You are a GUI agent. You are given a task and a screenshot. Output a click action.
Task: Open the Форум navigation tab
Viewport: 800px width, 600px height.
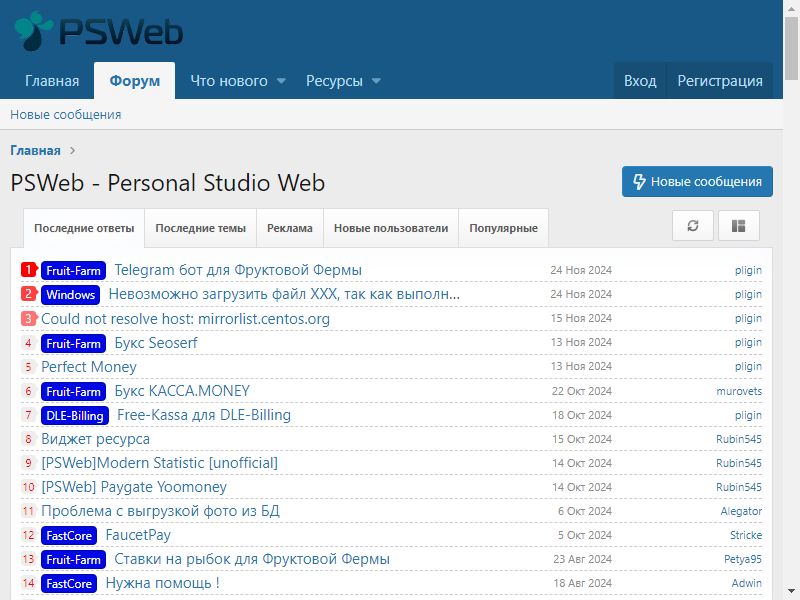click(135, 81)
